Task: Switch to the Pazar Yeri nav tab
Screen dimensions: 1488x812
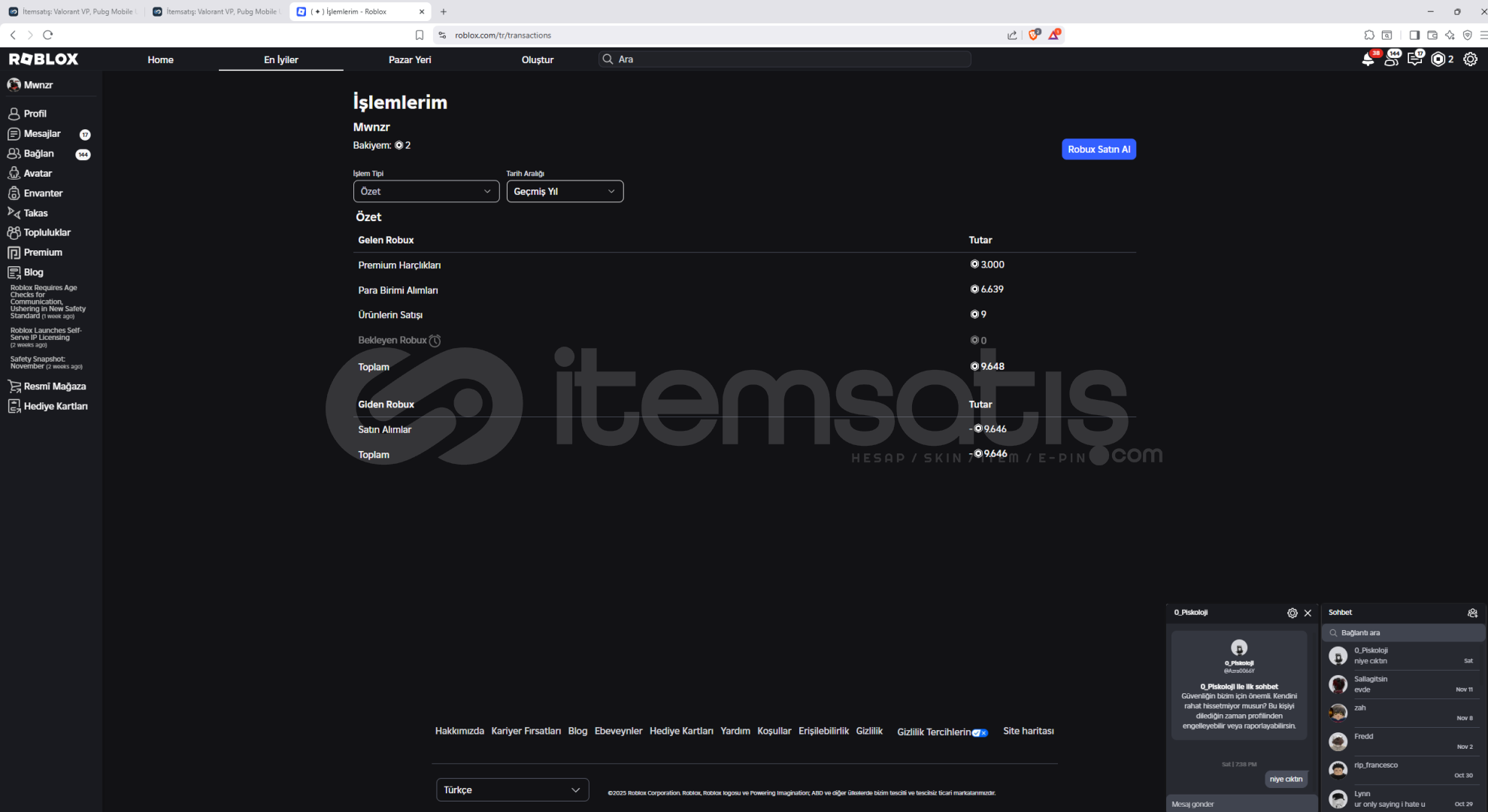Action: pyautogui.click(x=410, y=59)
